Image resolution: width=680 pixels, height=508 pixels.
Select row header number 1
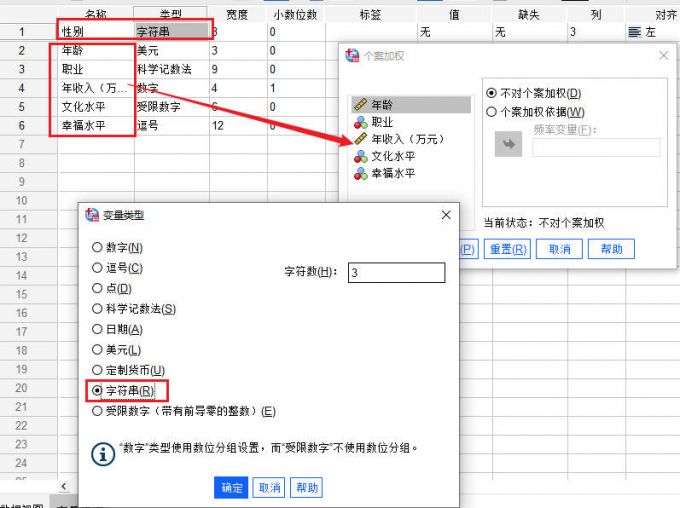tap(22, 32)
